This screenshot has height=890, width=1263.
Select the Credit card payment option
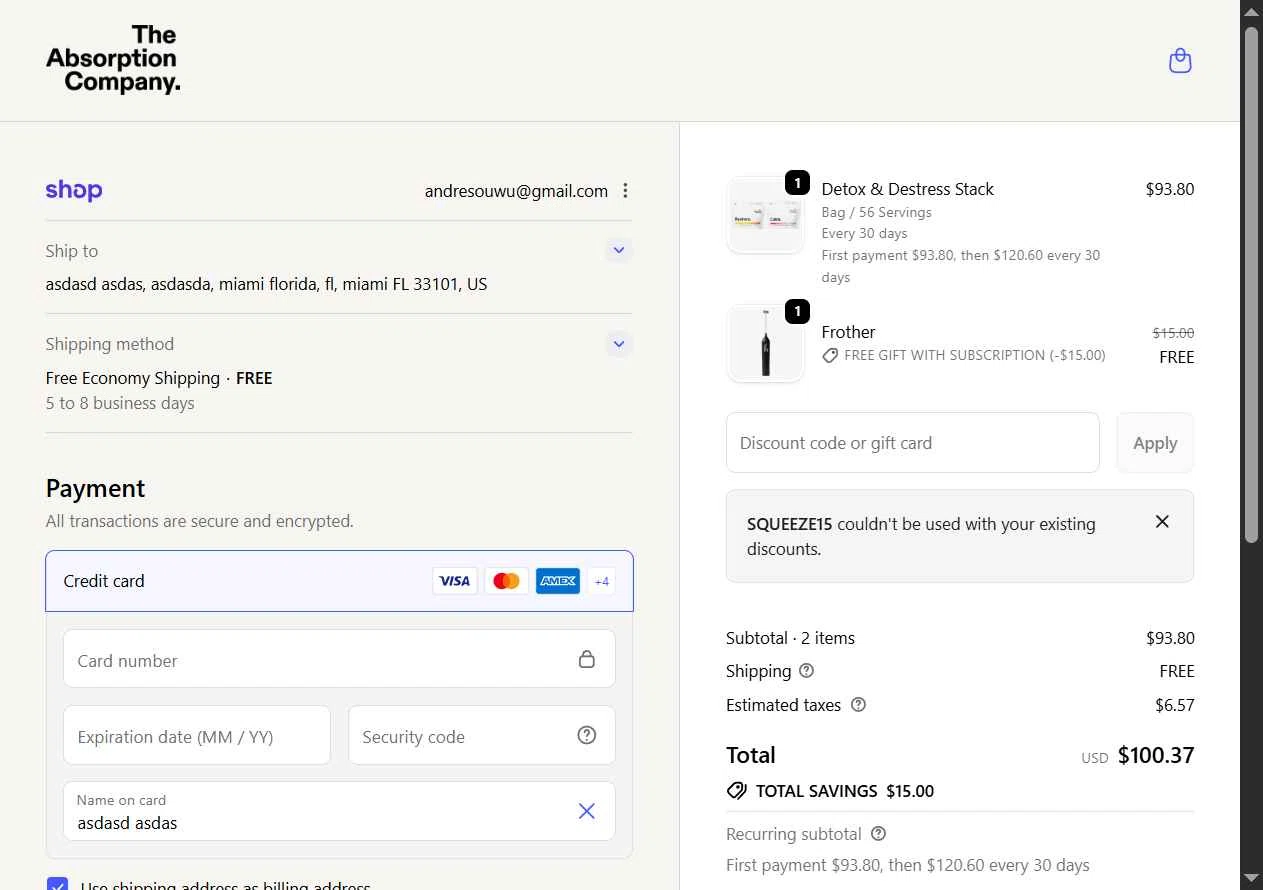coord(339,581)
